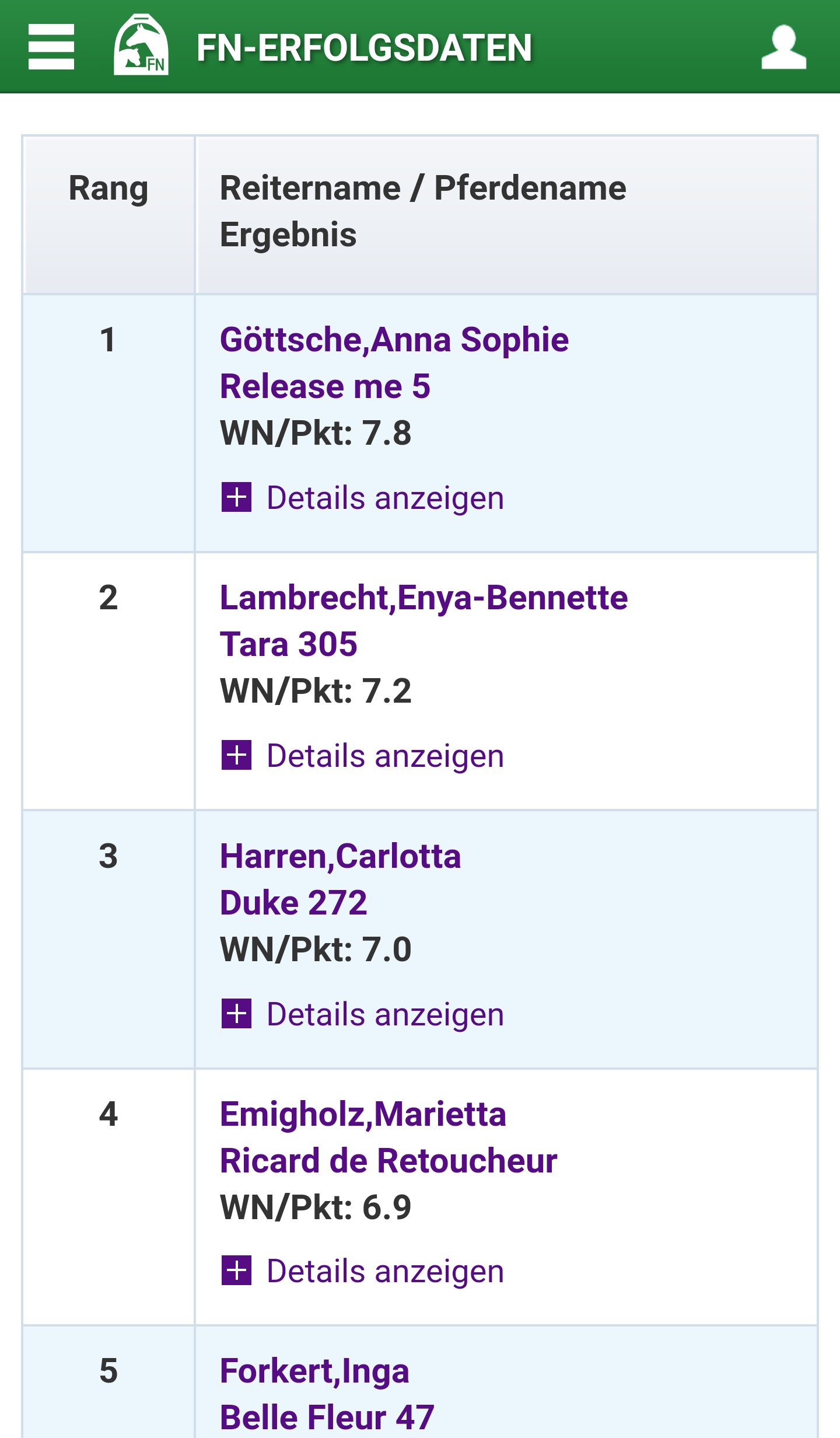
Task: Open rider Forkert,Inga
Action: (x=314, y=1371)
